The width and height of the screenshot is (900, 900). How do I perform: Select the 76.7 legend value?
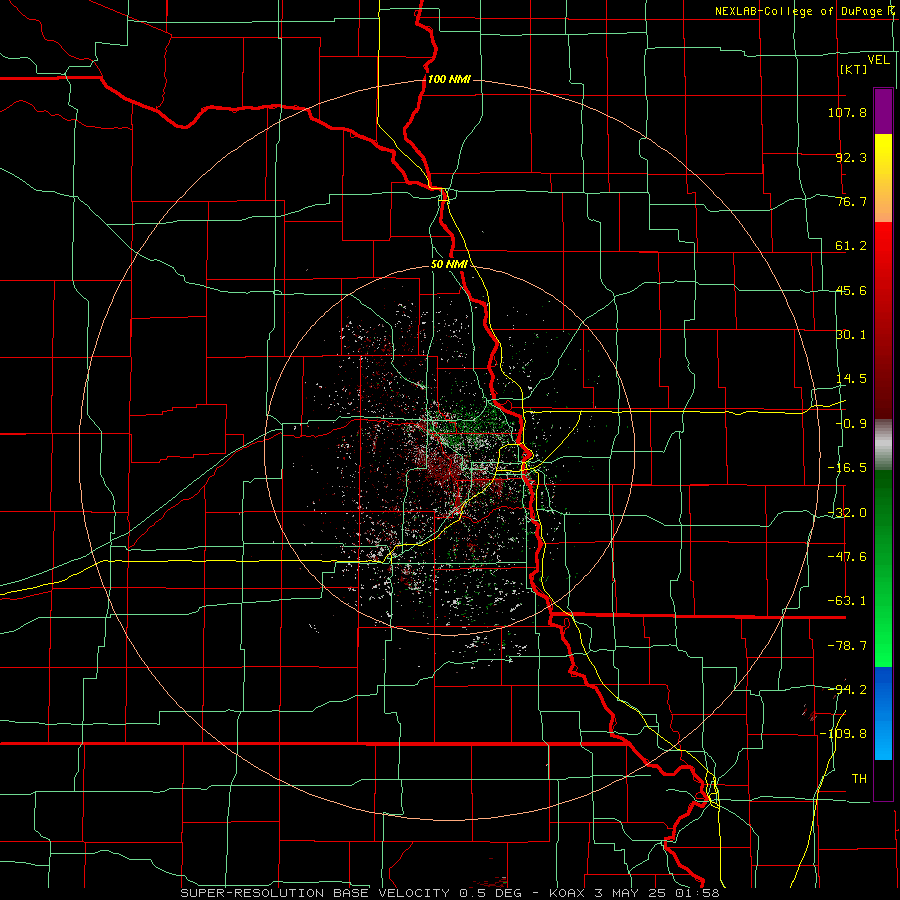click(851, 201)
